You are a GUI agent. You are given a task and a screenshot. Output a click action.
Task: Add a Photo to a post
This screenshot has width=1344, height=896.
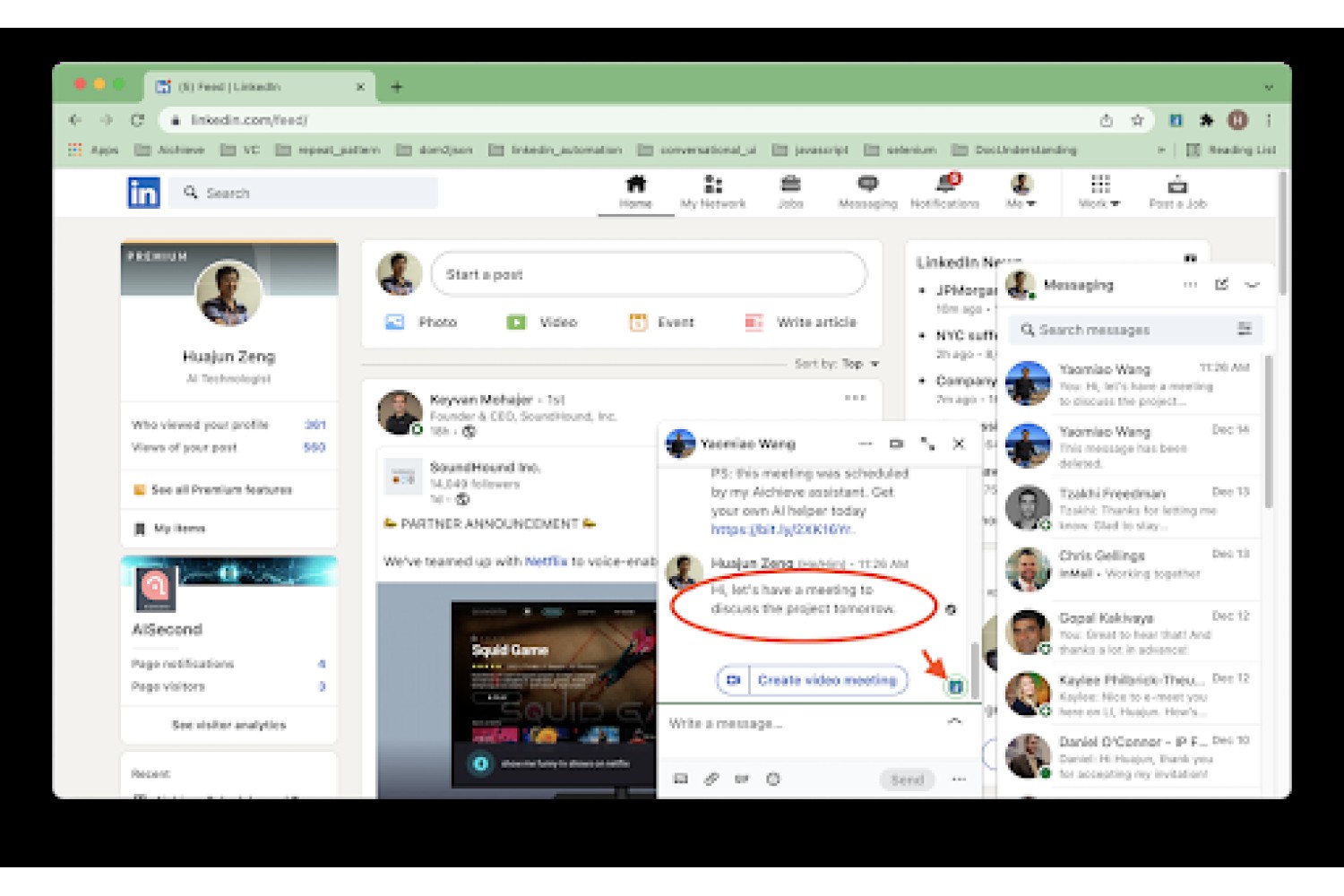click(x=421, y=322)
